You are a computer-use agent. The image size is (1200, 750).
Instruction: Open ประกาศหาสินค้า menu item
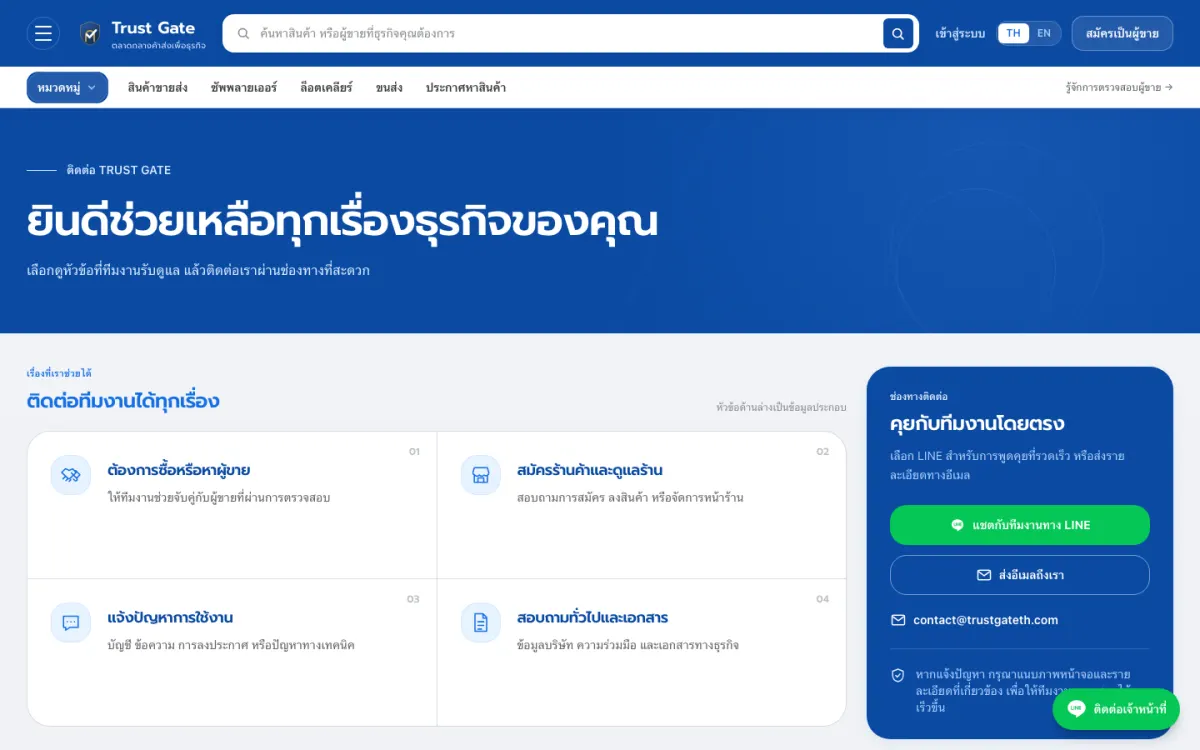point(466,88)
